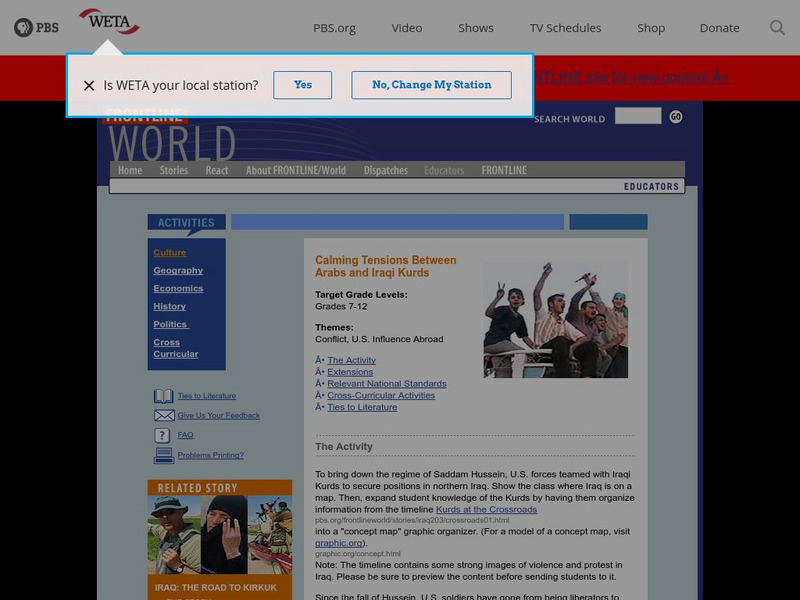
Task: Go to Stories tab
Action: coord(173,170)
